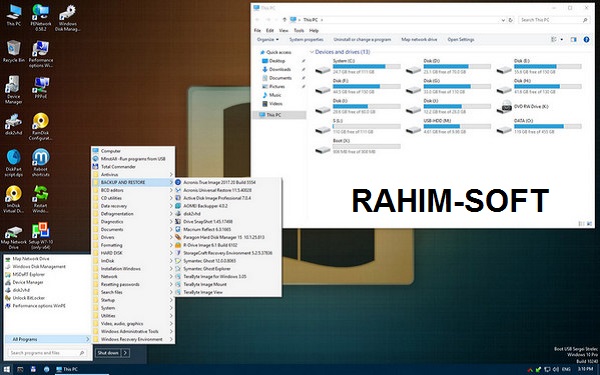Expand the Organize dropdown

[x=268, y=39]
